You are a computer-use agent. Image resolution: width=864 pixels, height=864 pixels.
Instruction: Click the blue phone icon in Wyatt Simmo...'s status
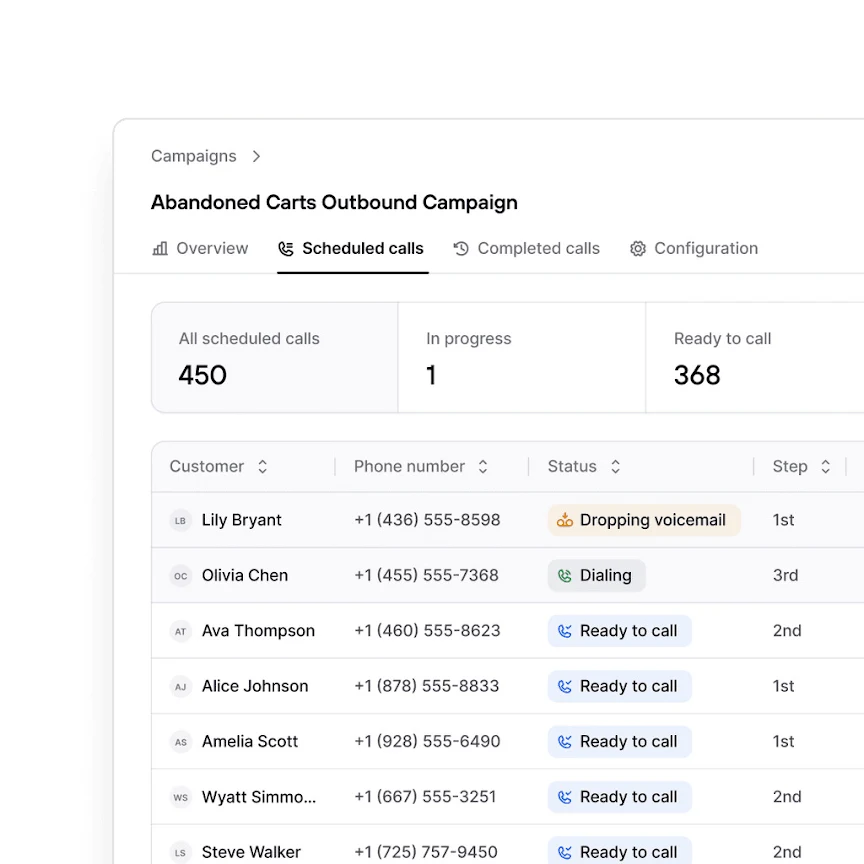[565, 797]
